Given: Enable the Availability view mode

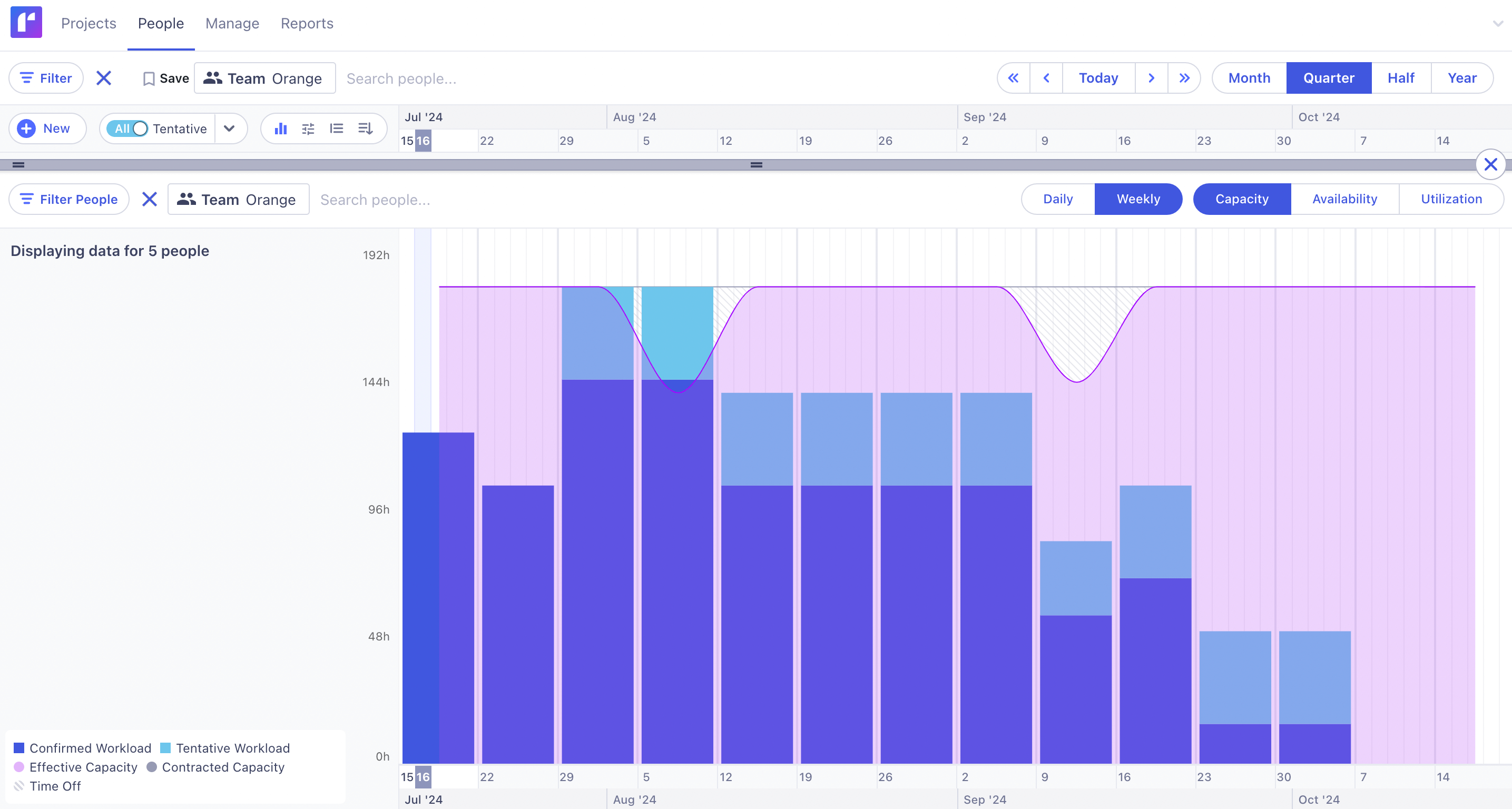Looking at the screenshot, I should [1344, 199].
